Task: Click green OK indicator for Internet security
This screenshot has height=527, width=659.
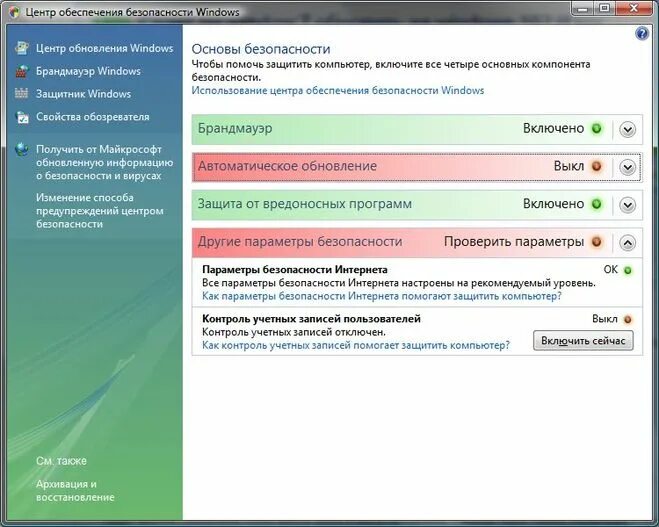Action: point(627,270)
